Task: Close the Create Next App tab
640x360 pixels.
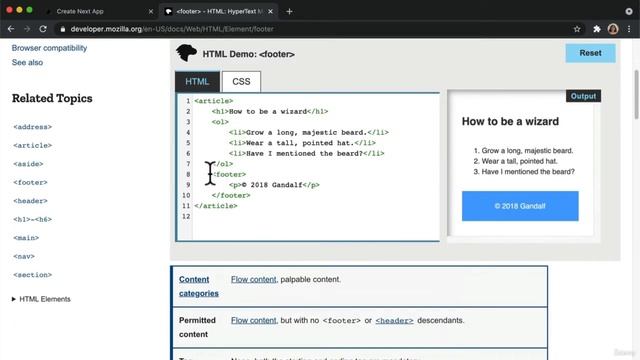Action: pos(151,11)
